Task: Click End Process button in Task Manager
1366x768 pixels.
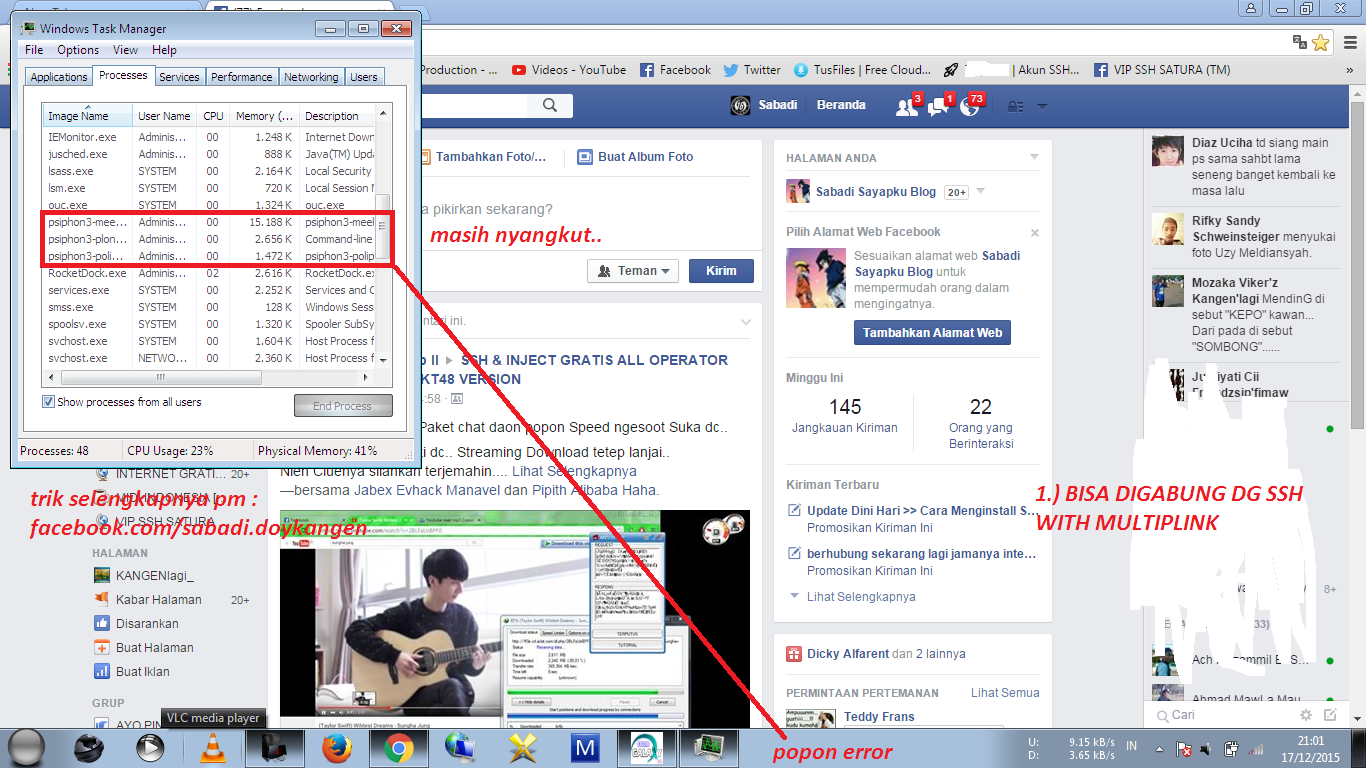Action: 343,406
